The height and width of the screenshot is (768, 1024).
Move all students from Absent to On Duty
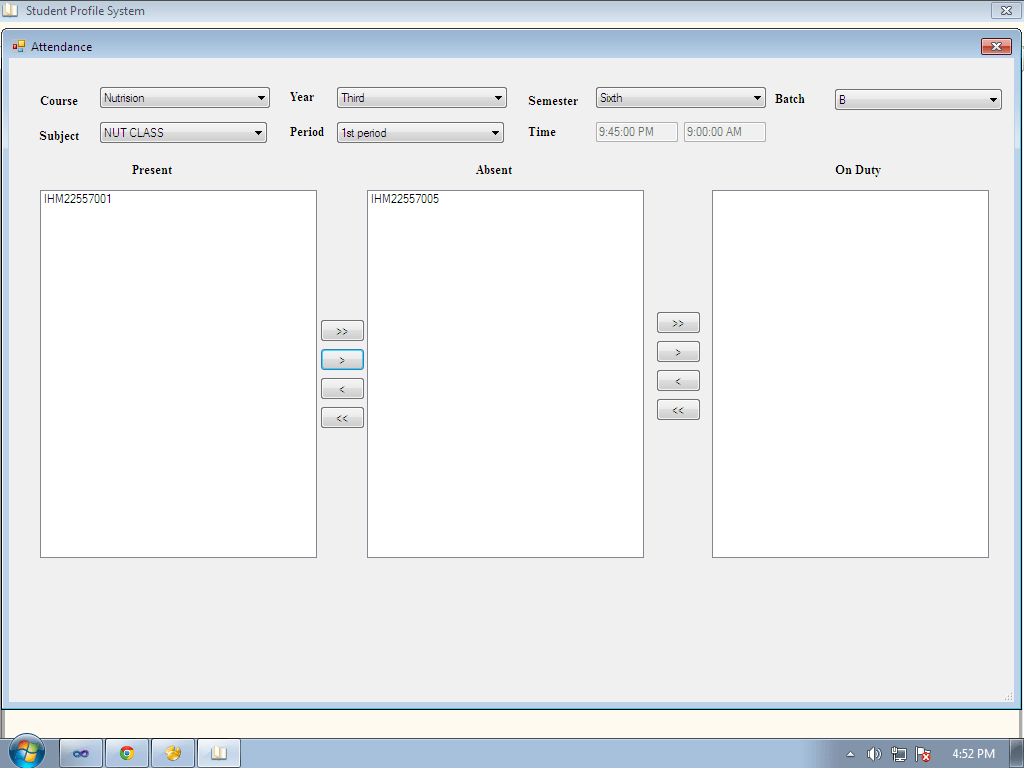[678, 323]
